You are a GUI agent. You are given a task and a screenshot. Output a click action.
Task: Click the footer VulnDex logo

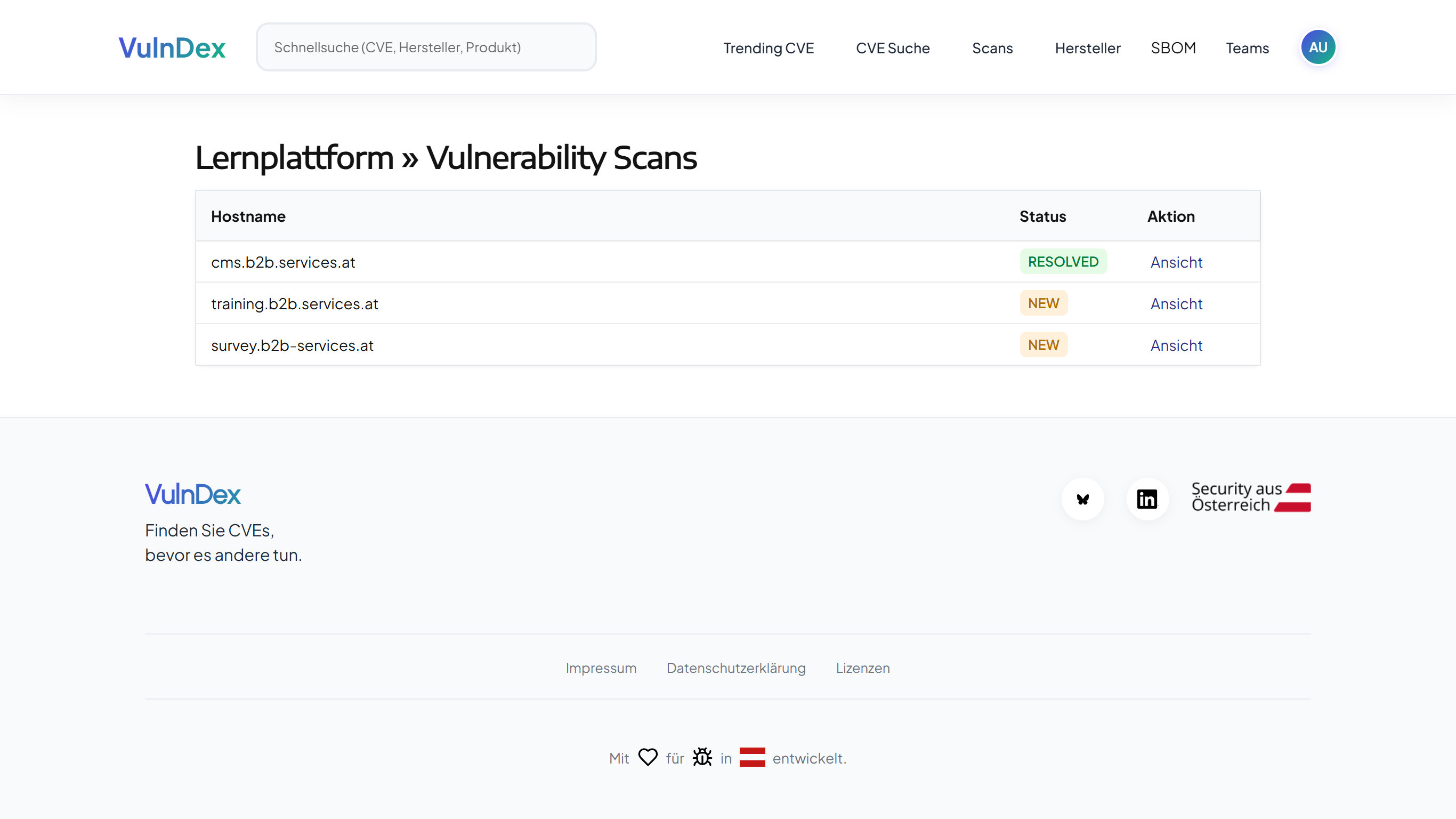point(193,494)
